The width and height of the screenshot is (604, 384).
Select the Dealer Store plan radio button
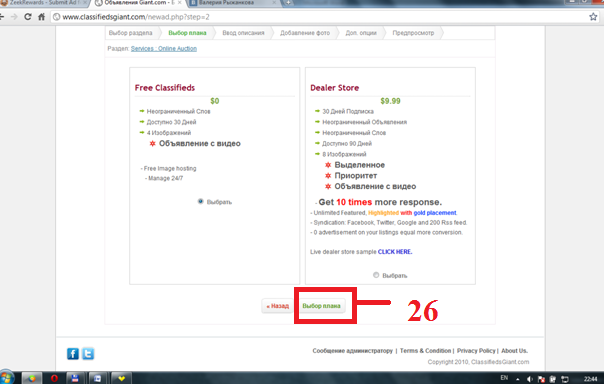(x=376, y=275)
